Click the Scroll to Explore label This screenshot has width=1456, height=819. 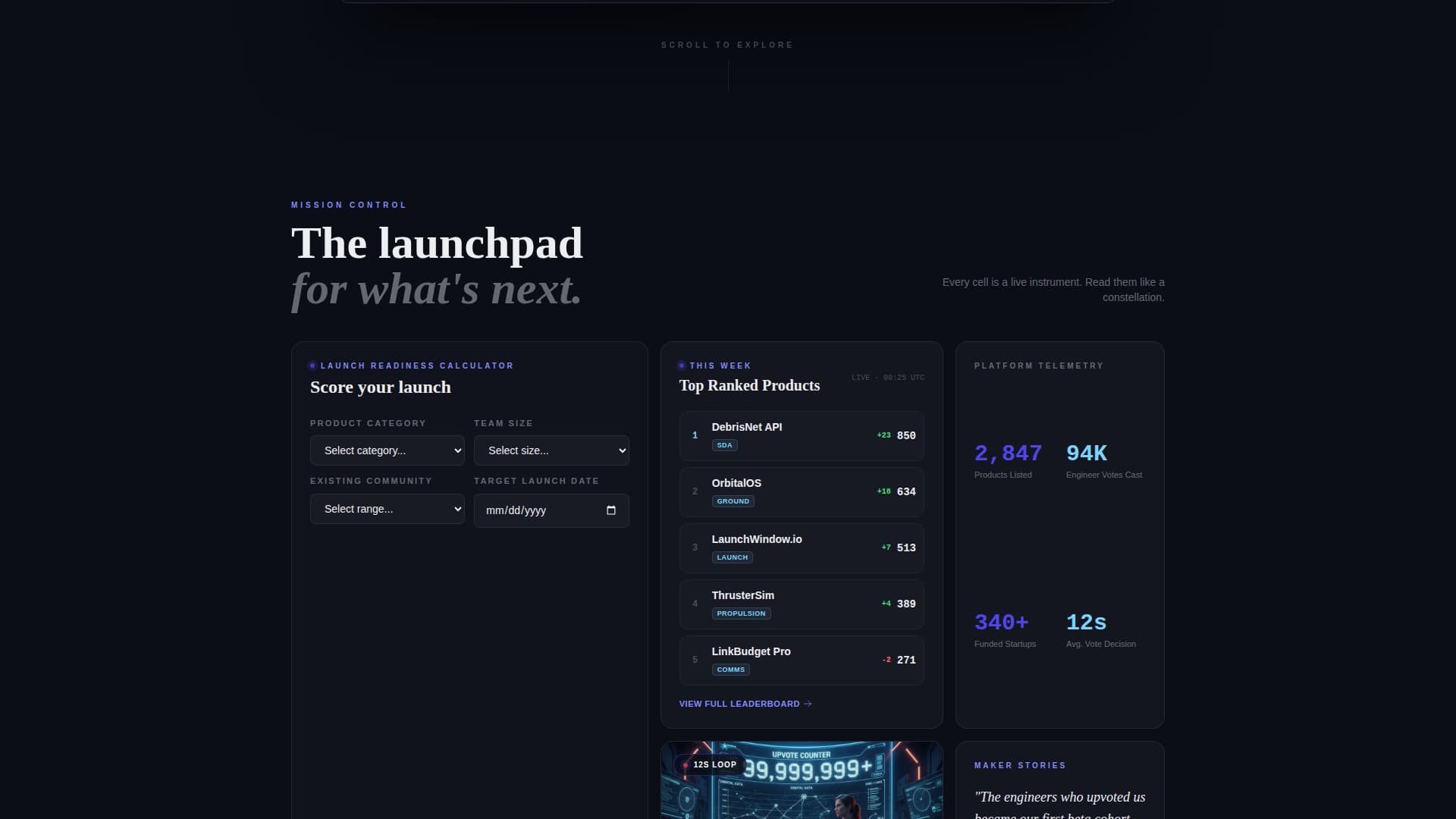(727, 45)
